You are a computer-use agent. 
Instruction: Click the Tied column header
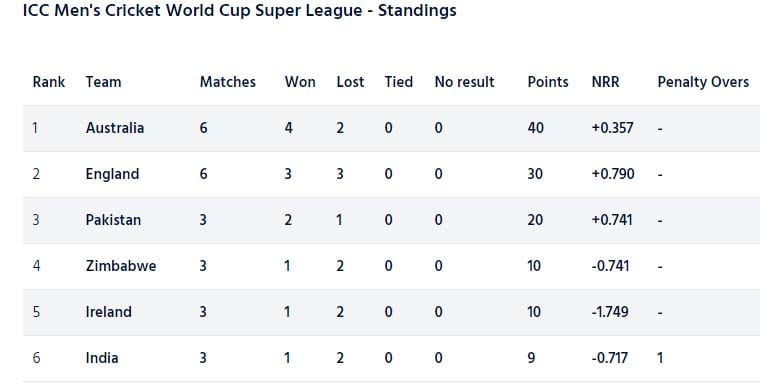399,82
